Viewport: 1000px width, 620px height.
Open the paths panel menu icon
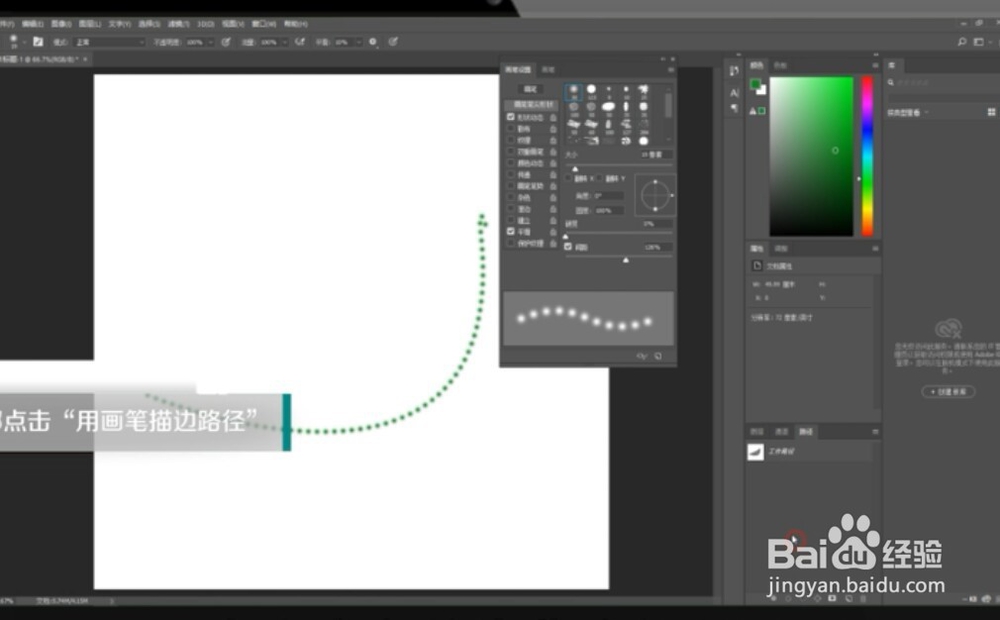875,432
